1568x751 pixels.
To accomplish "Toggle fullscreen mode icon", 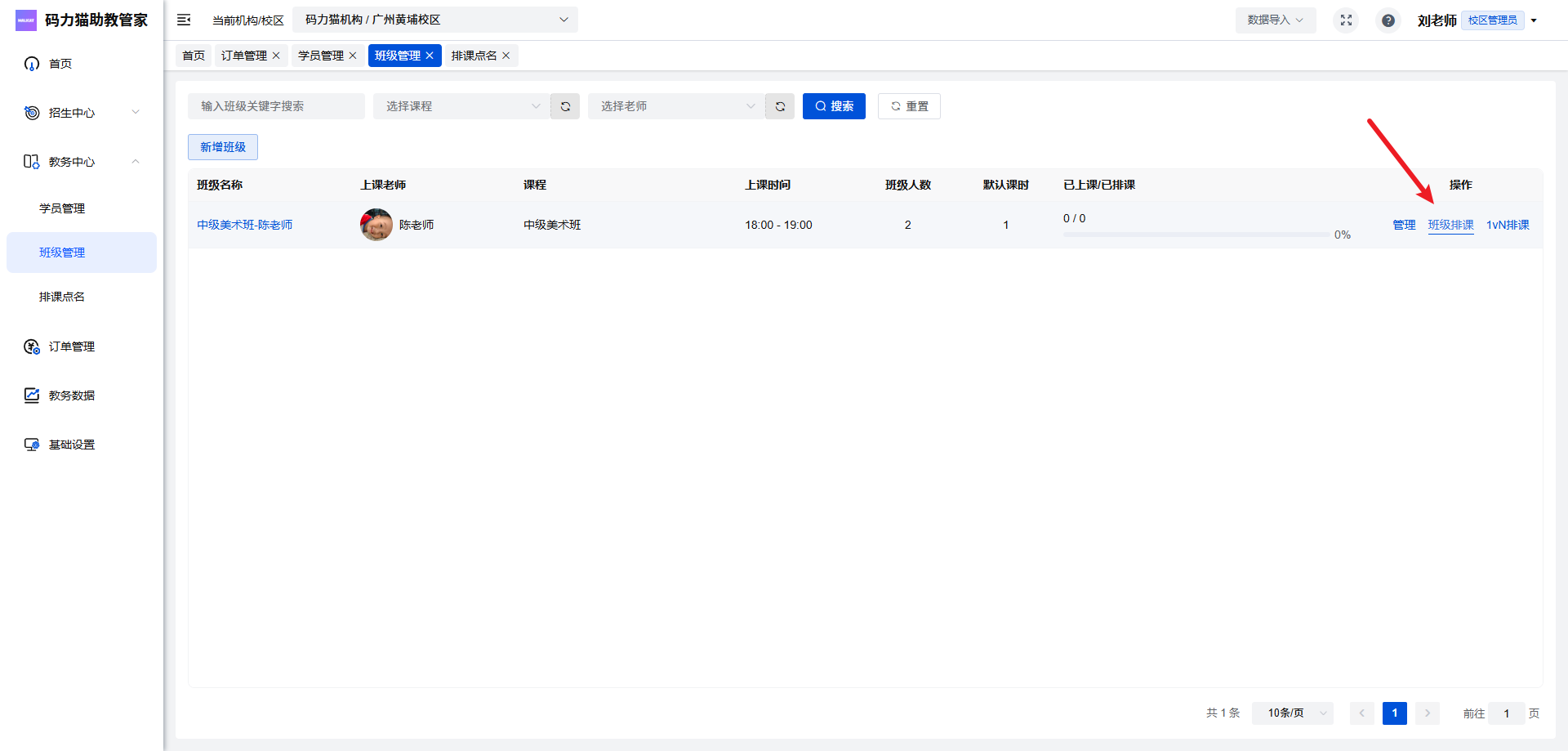I will 1346,20.
